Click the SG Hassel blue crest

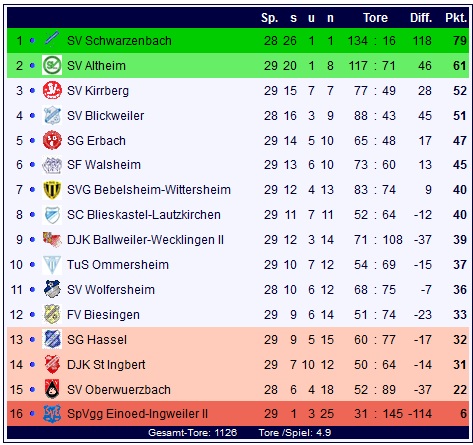click(52, 339)
